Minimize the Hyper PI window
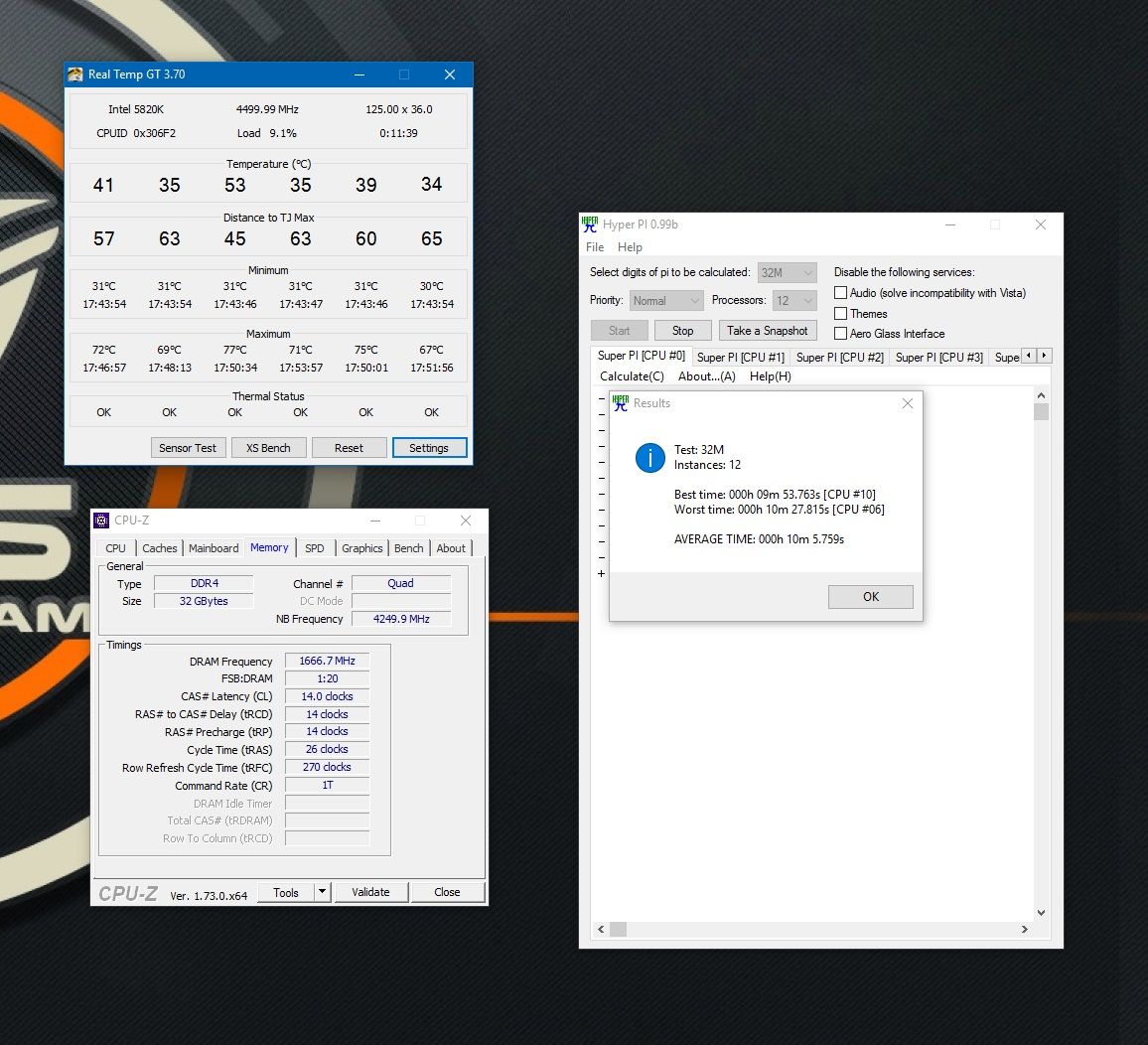This screenshot has width=1148, height=1045. click(x=950, y=224)
